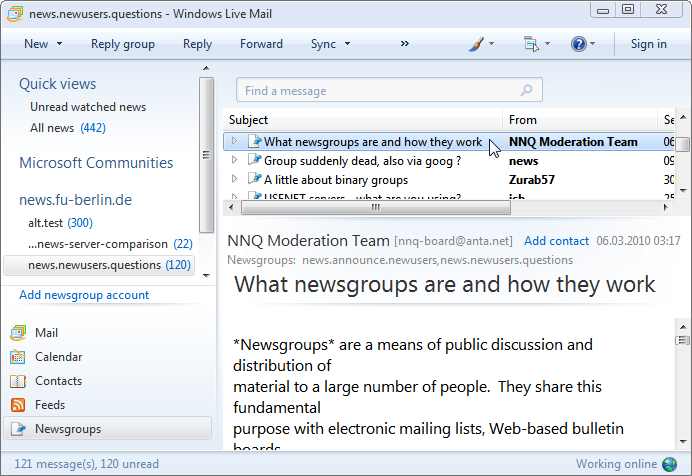Open the Menus icon in toolbar
Screen dimensions: 692x476
coord(531,44)
